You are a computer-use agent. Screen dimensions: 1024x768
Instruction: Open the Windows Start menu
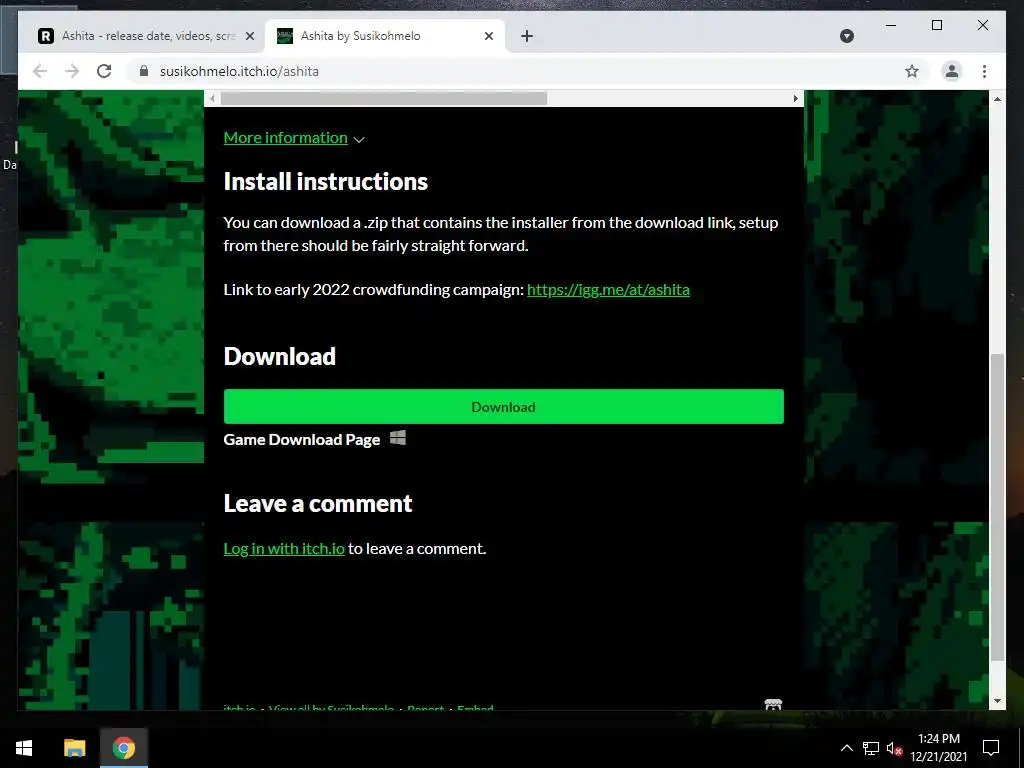coord(24,748)
